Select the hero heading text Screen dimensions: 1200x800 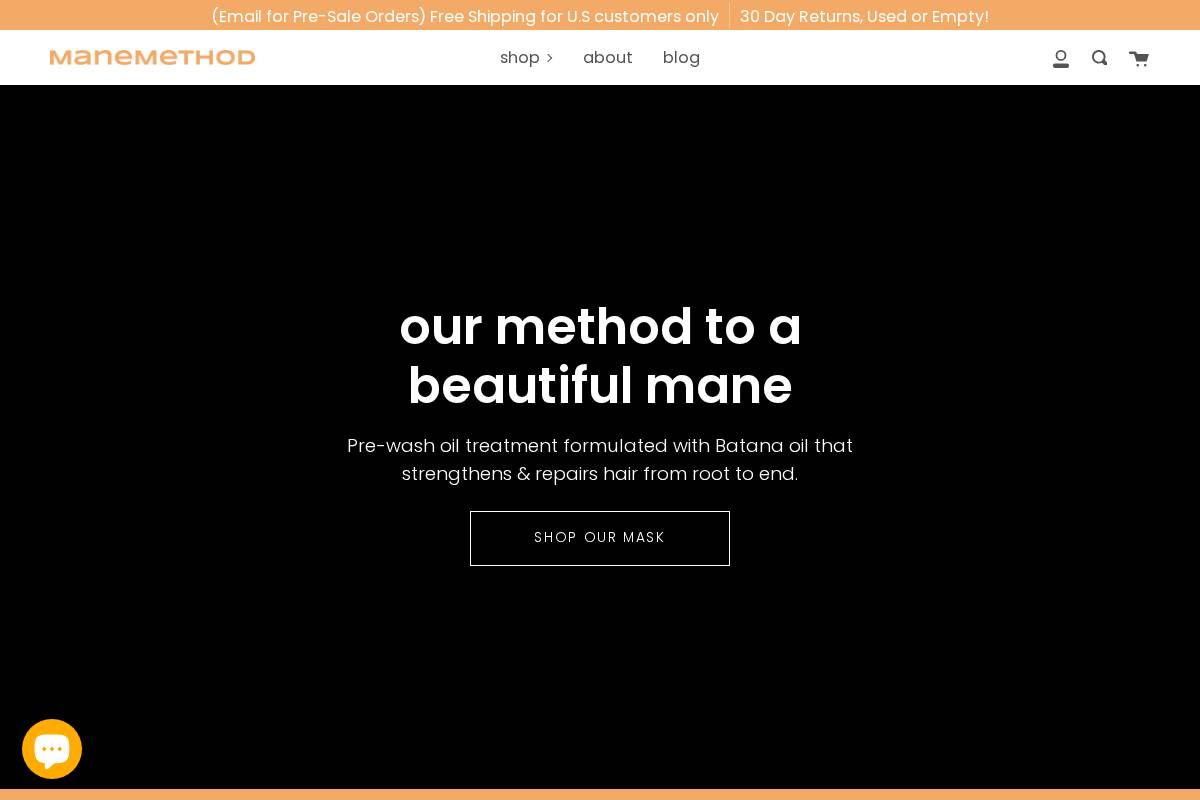600,356
